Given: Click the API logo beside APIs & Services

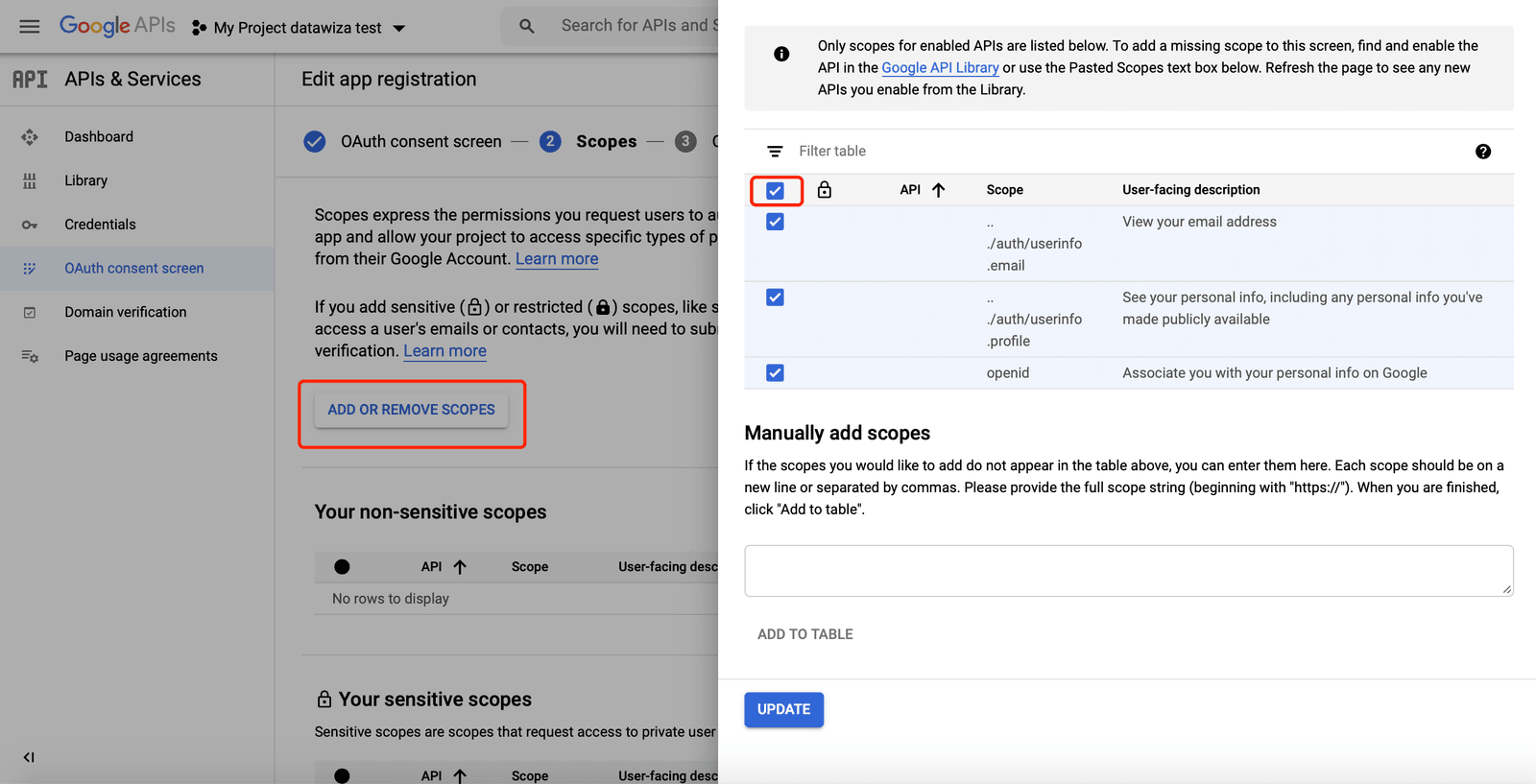Looking at the screenshot, I should [30, 80].
